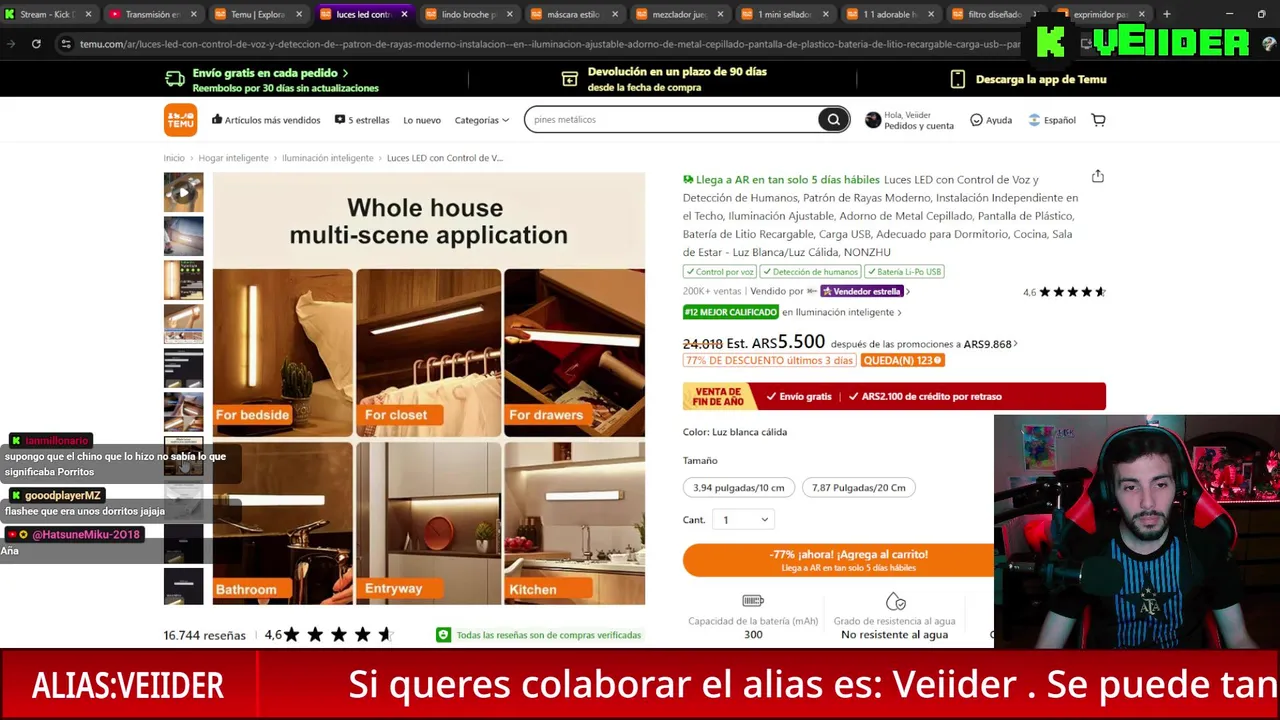
Task: Open the Iluminación inteligente ranking chevron
Action: (899, 312)
